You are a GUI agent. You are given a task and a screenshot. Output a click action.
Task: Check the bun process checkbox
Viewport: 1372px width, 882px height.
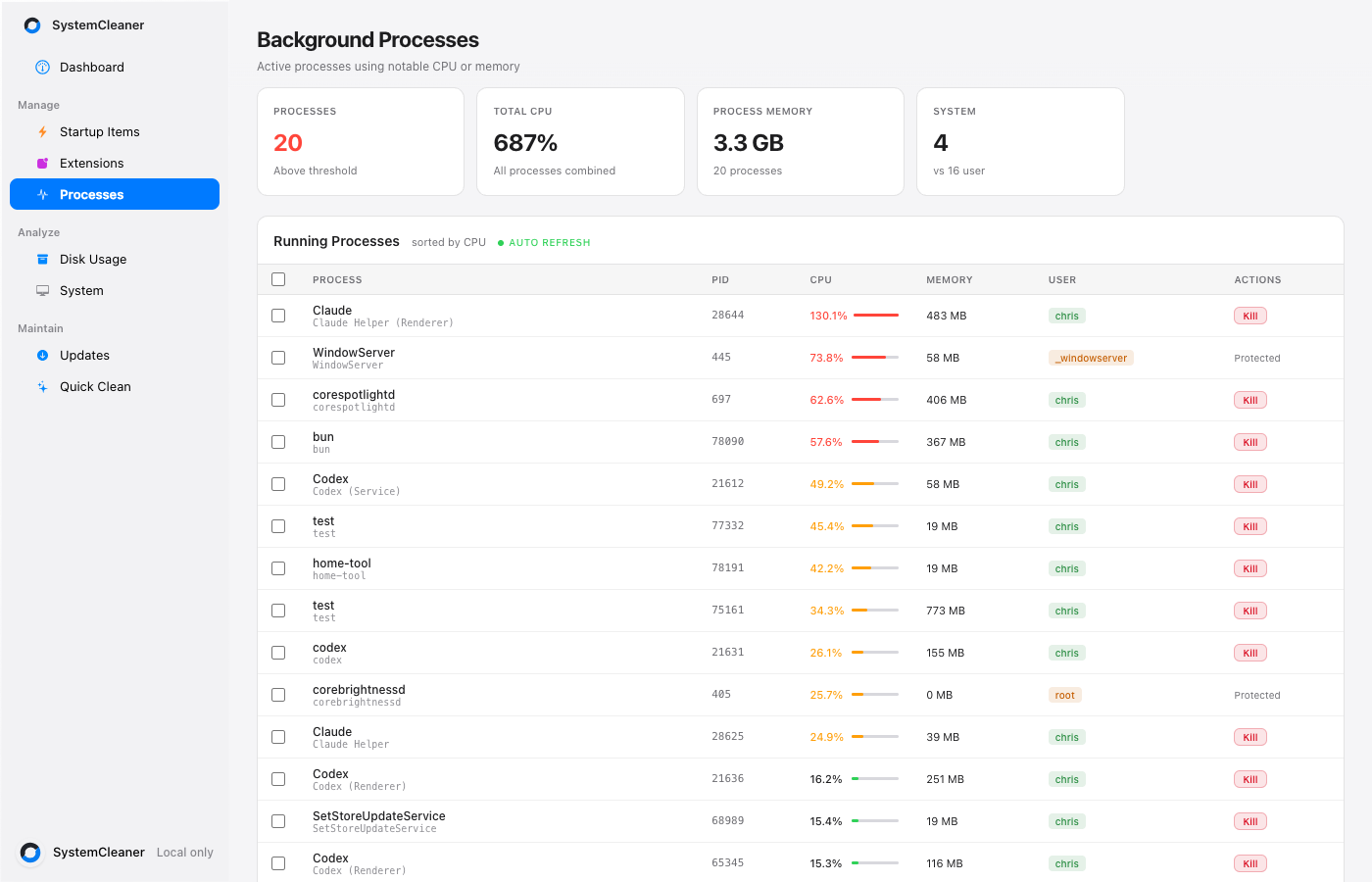click(278, 442)
